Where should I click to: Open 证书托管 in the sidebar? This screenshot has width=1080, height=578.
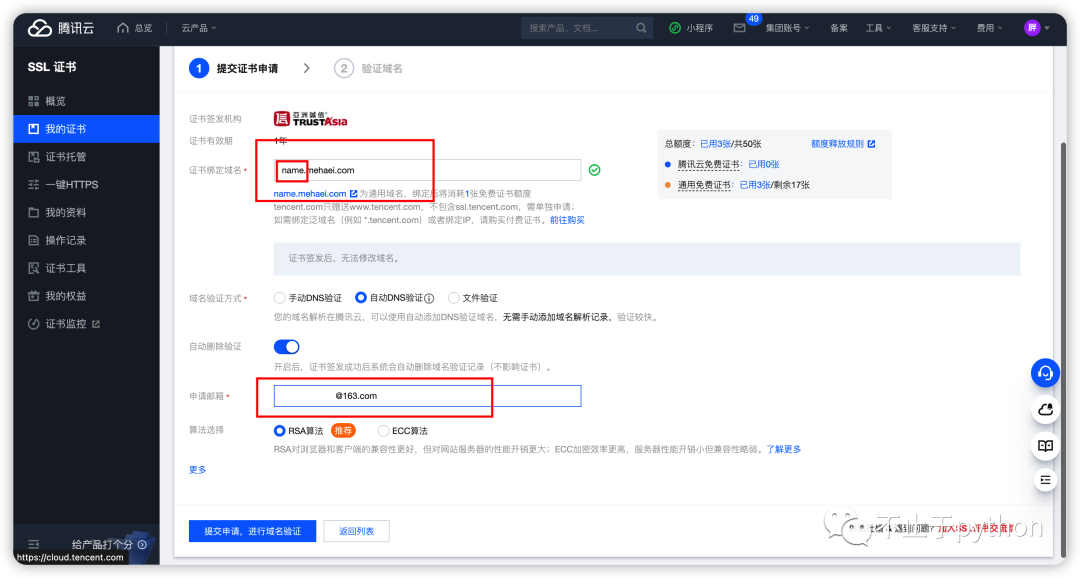tap(65, 157)
